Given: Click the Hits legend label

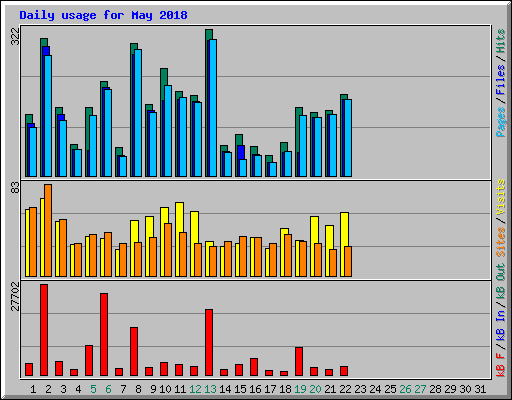Looking at the screenshot, I should point(501,41).
